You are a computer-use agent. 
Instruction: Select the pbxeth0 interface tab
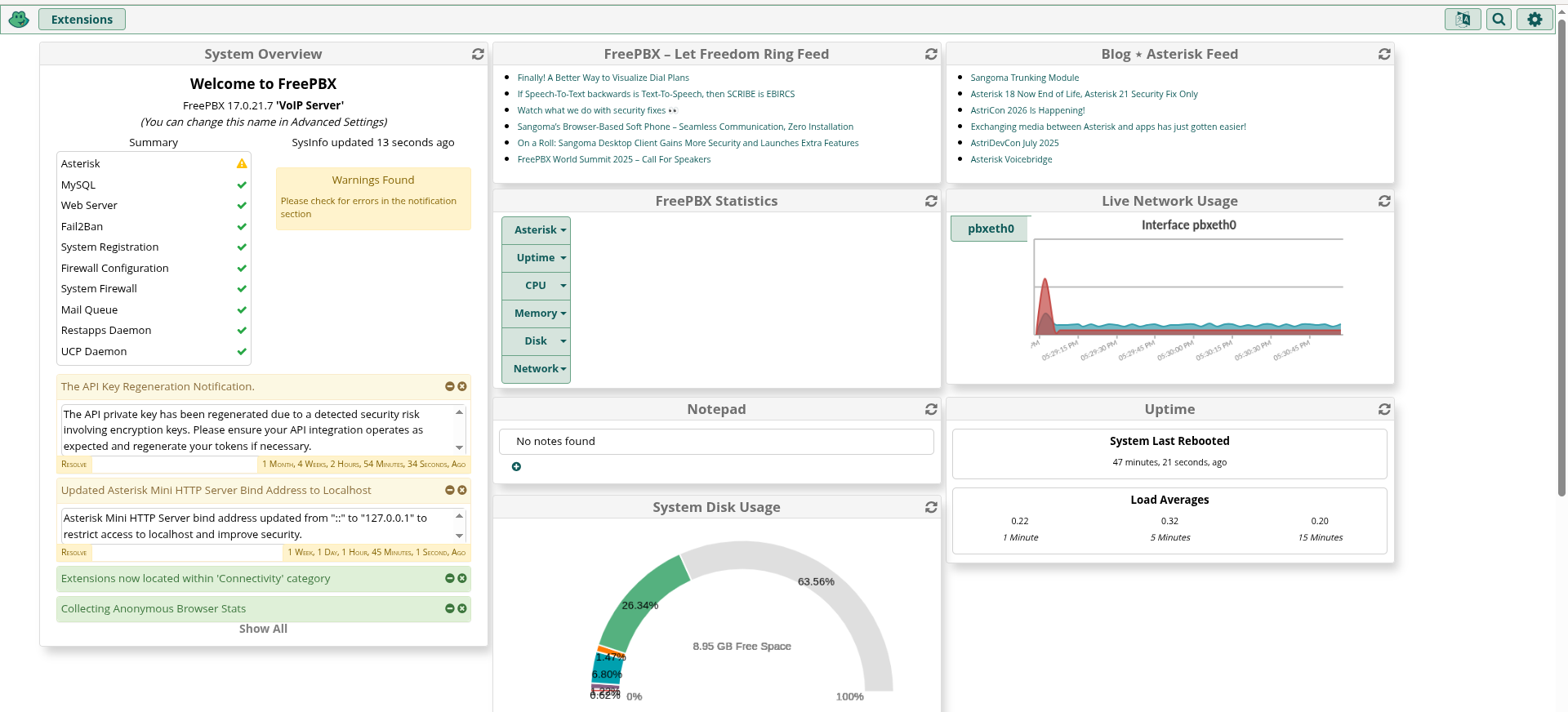990,229
